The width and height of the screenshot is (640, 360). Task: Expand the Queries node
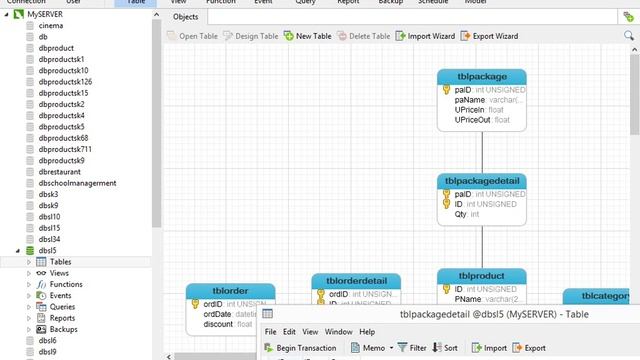[29, 307]
